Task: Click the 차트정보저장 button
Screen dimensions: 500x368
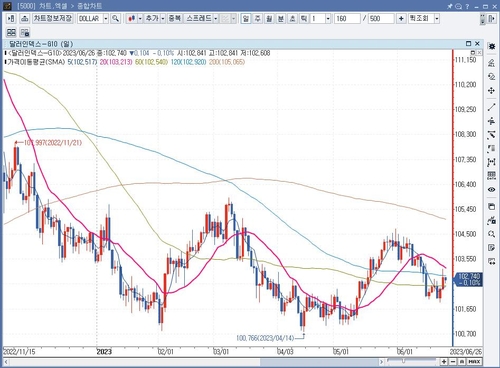Action: [x=53, y=18]
